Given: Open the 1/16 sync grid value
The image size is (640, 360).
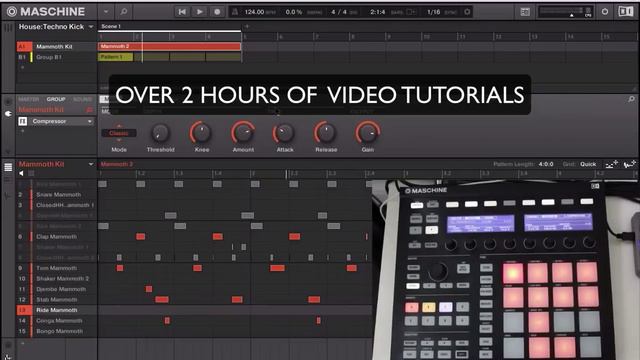Looking at the screenshot, I should tap(433, 12).
